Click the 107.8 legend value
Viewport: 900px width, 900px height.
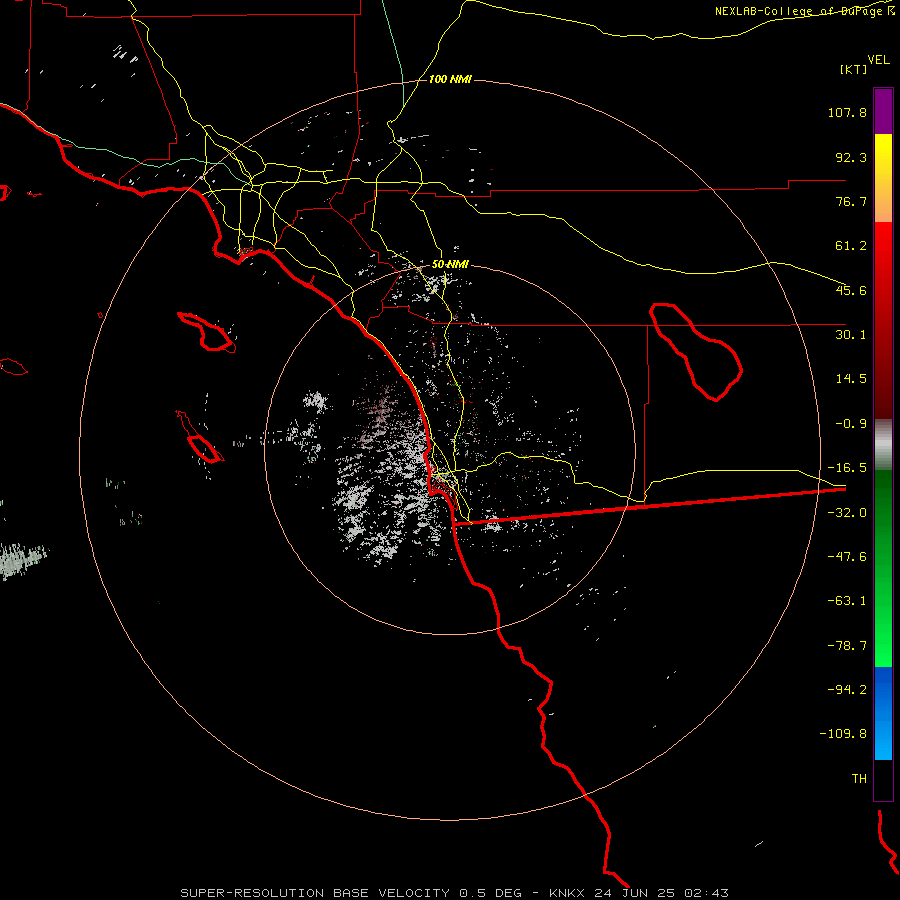pos(847,112)
